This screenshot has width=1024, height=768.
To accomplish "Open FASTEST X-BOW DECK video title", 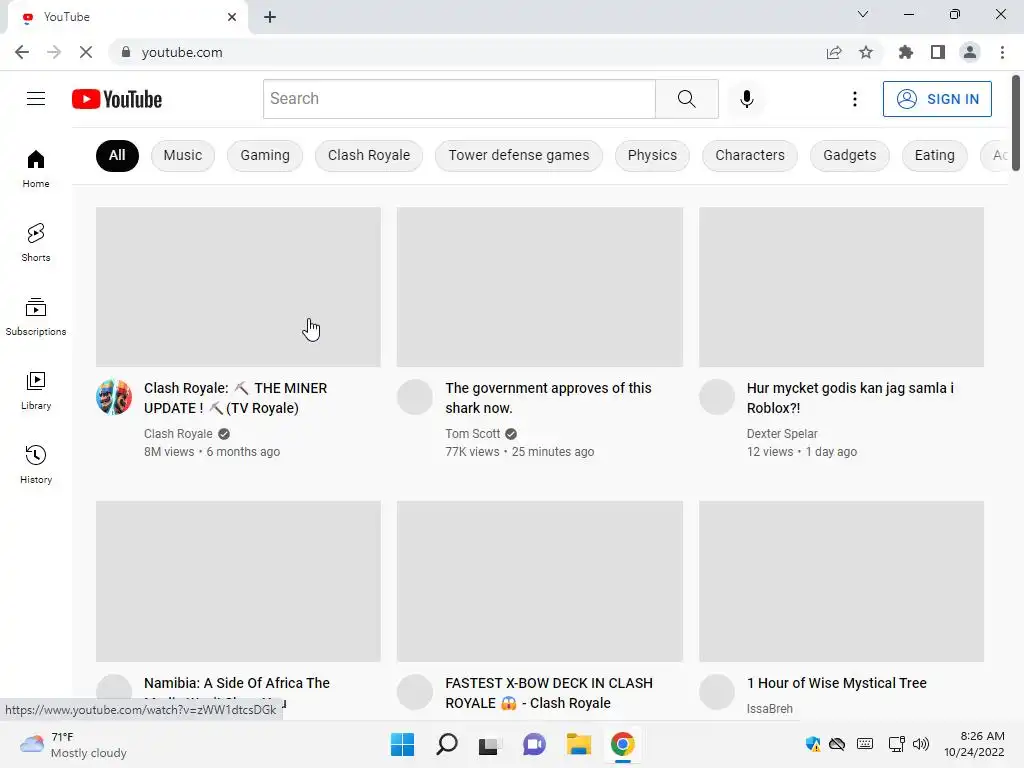I will click(549, 693).
